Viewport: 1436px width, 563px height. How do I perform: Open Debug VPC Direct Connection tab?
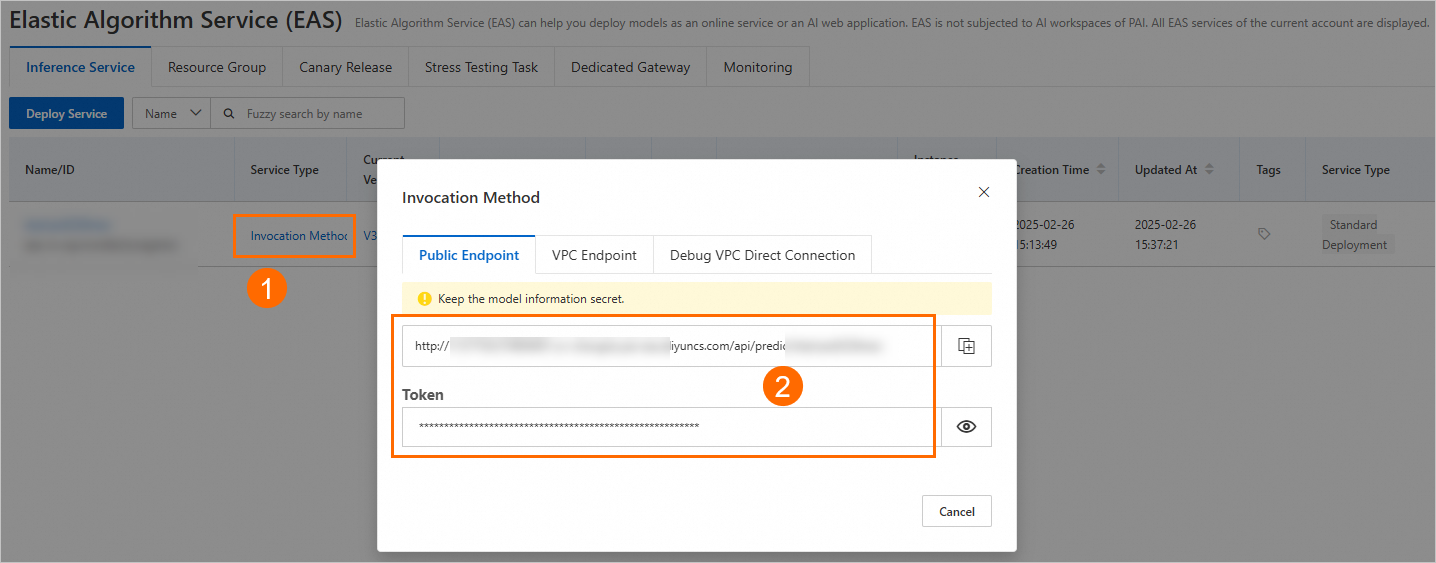coord(762,255)
